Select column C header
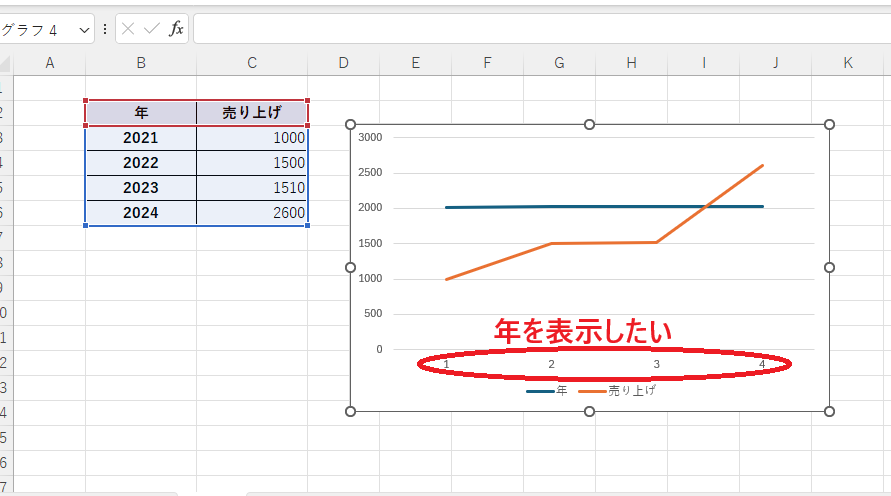Image resolution: width=891 pixels, height=496 pixels. [x=252, y=63]
